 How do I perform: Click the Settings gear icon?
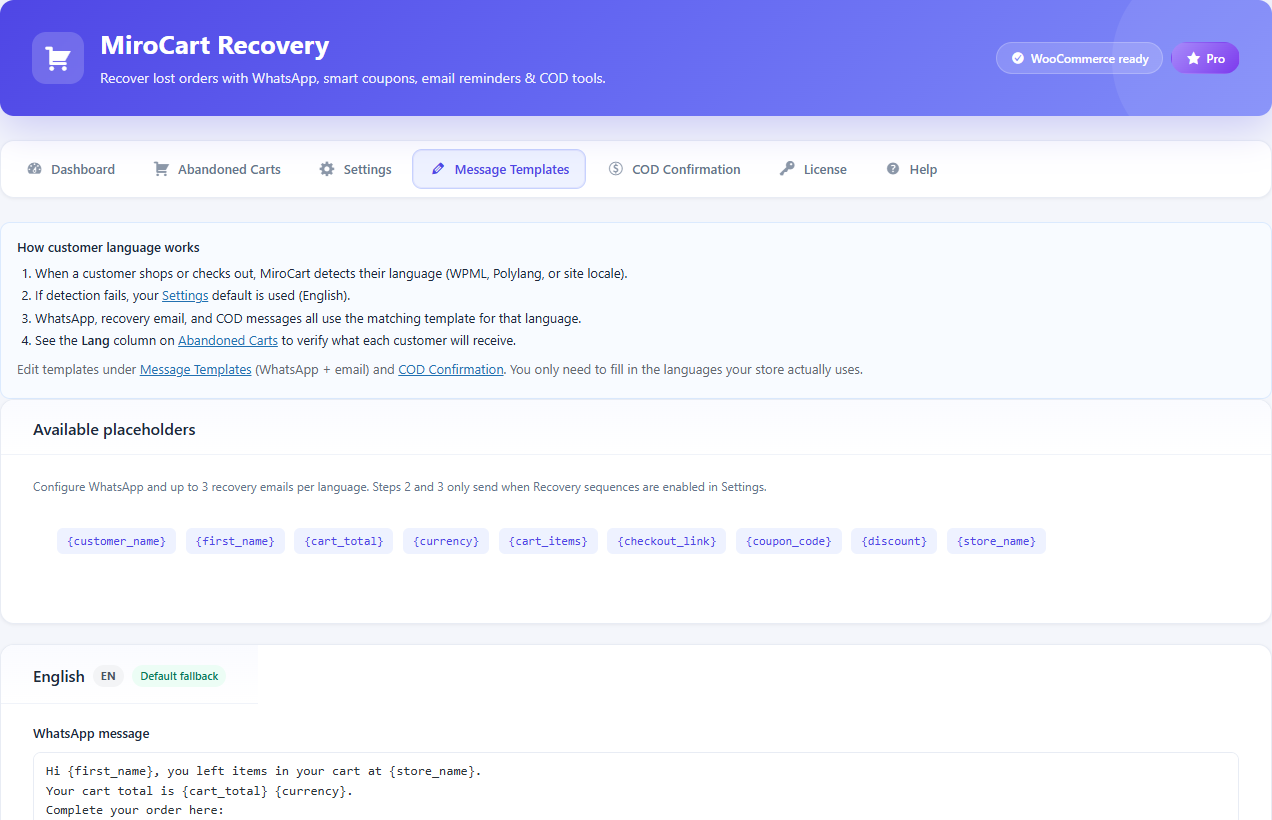click(327, 169)
